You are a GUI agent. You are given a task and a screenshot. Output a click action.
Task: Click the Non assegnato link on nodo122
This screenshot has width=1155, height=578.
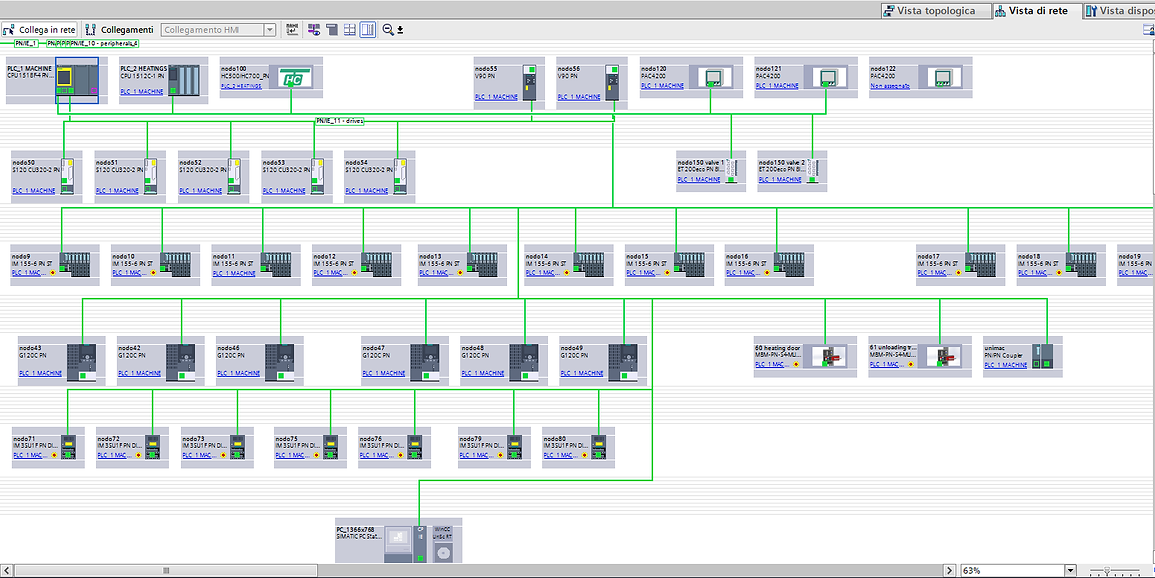click(891, 86)
